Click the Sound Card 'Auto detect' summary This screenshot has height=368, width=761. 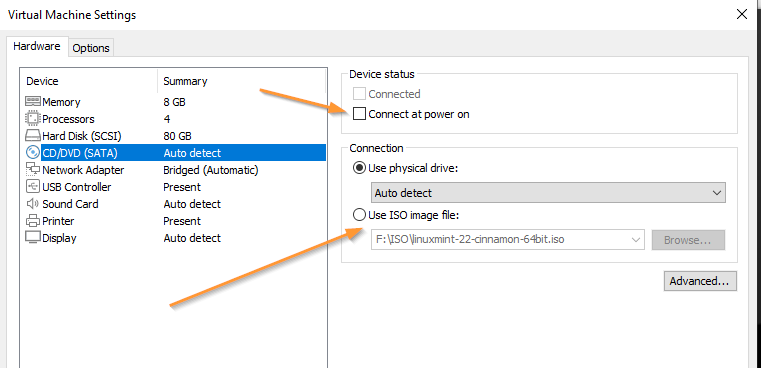(x=192, y=204)
